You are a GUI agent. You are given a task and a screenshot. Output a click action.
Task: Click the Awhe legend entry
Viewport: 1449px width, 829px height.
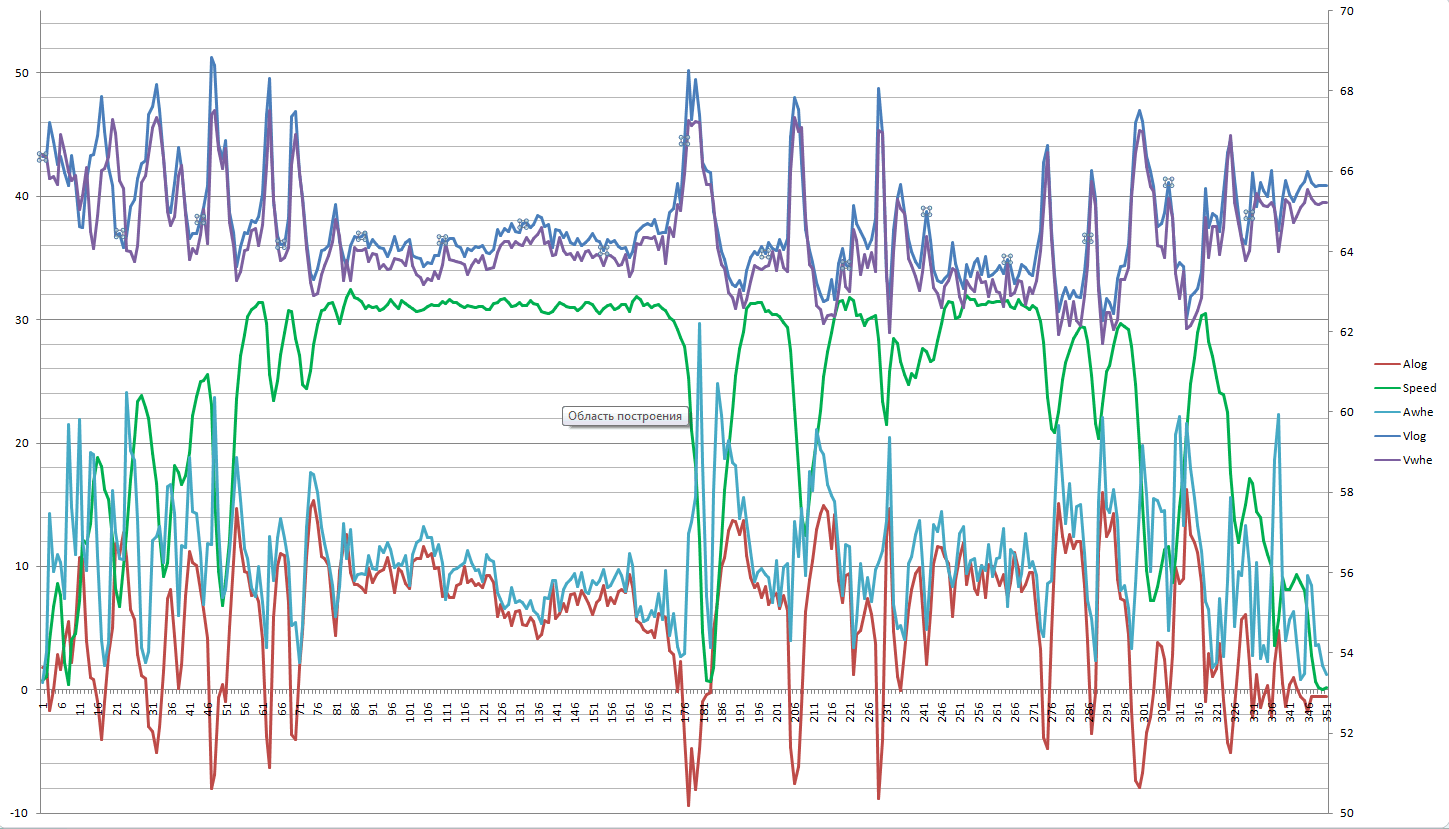(1417, 413)
